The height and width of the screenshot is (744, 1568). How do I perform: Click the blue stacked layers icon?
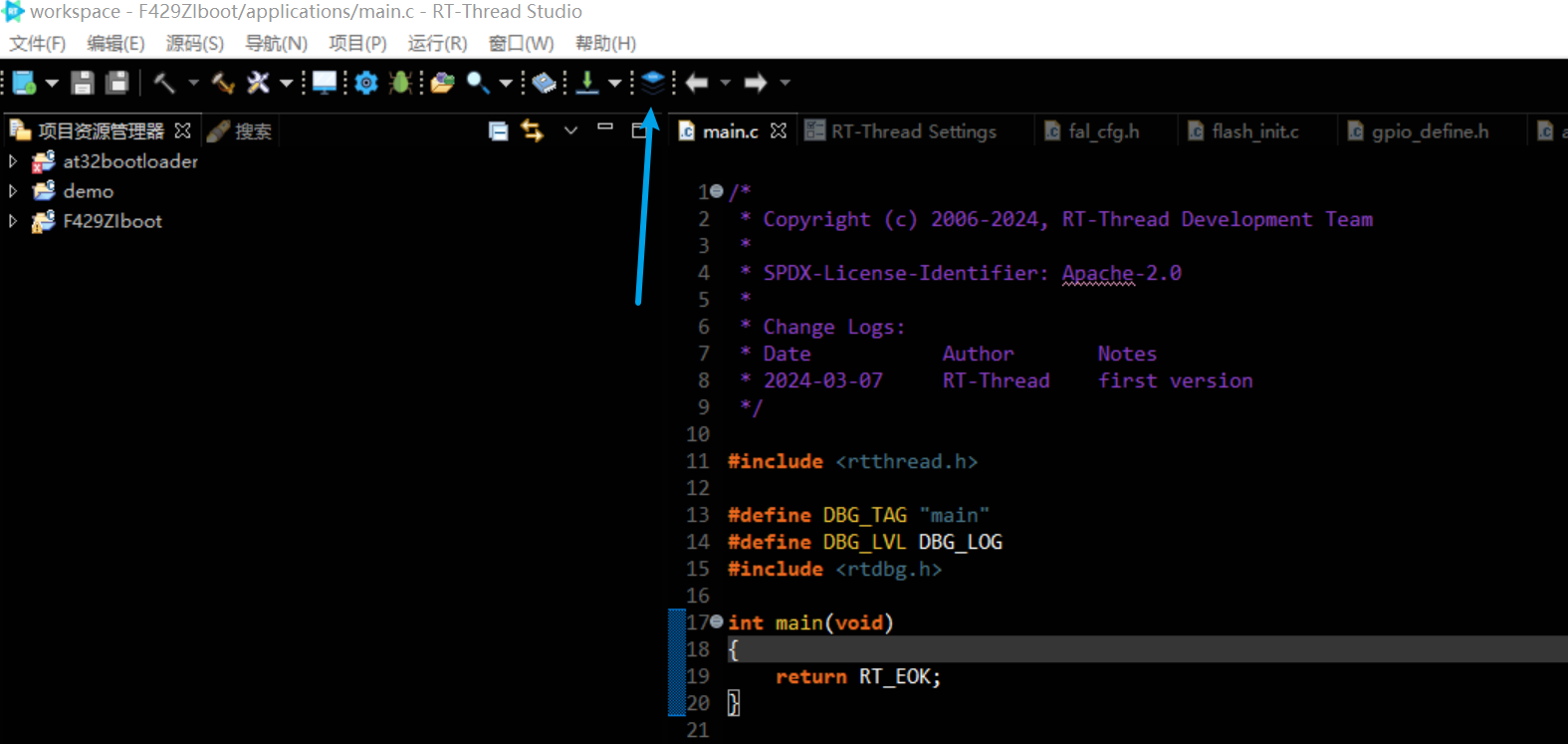(652, 83)
